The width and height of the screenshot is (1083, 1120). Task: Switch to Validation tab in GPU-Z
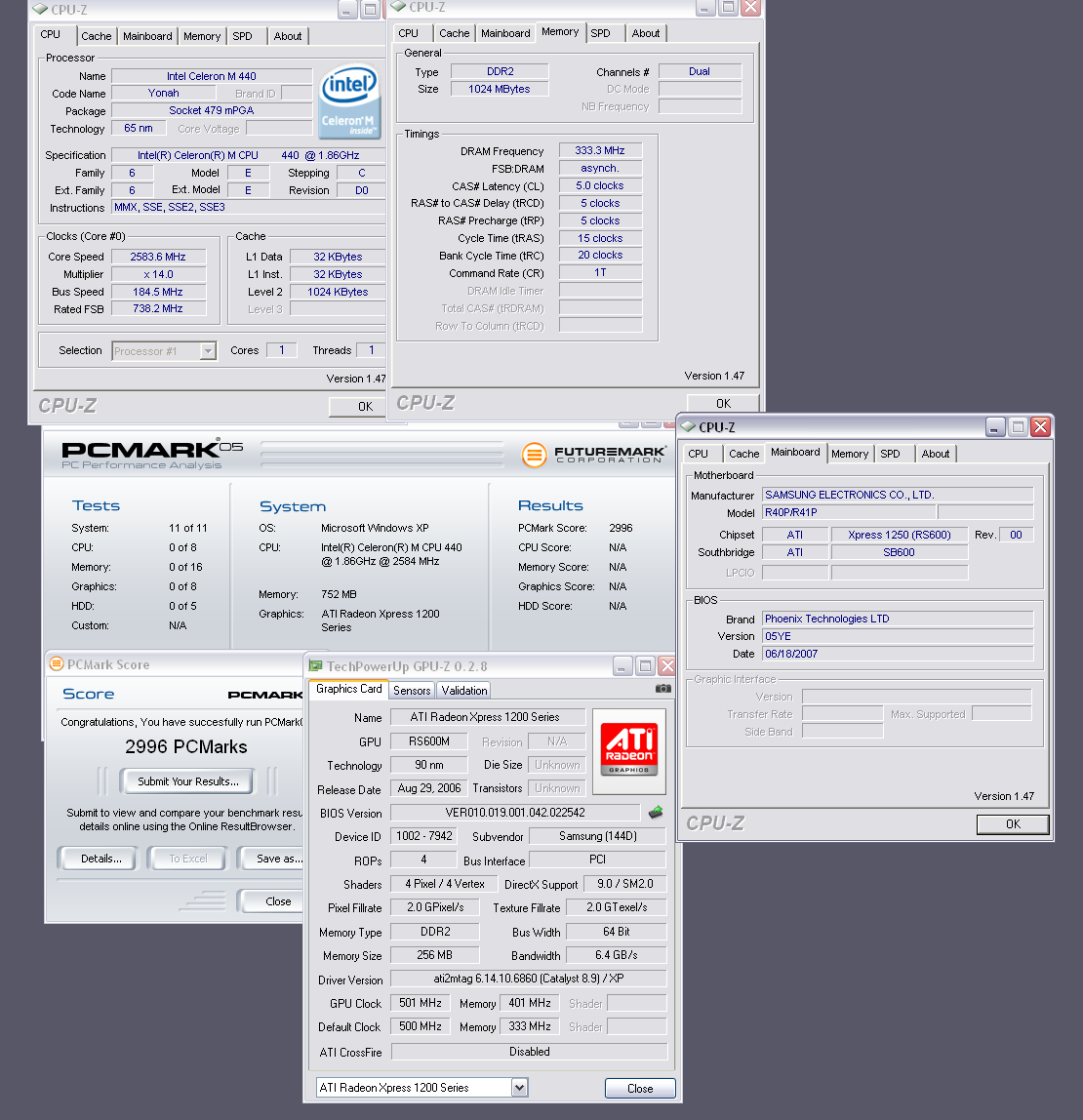(464, 690)
